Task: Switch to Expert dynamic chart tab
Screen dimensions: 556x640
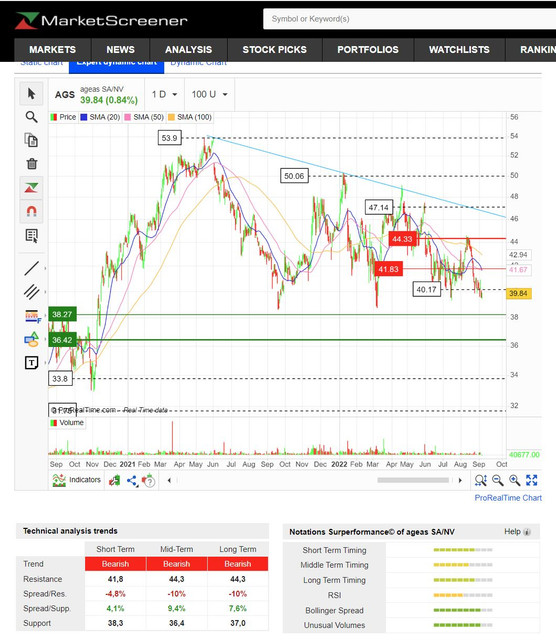Action: [x=116, y=65]
